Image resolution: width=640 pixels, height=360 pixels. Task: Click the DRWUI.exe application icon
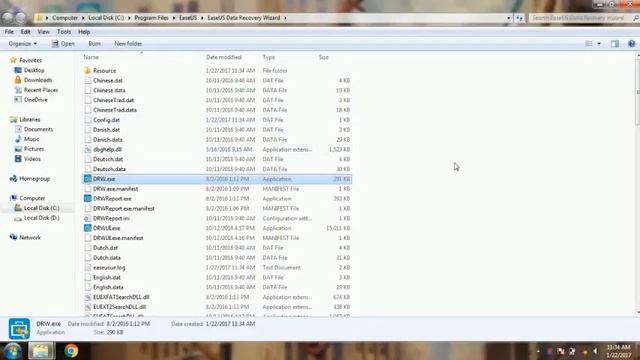87,228
